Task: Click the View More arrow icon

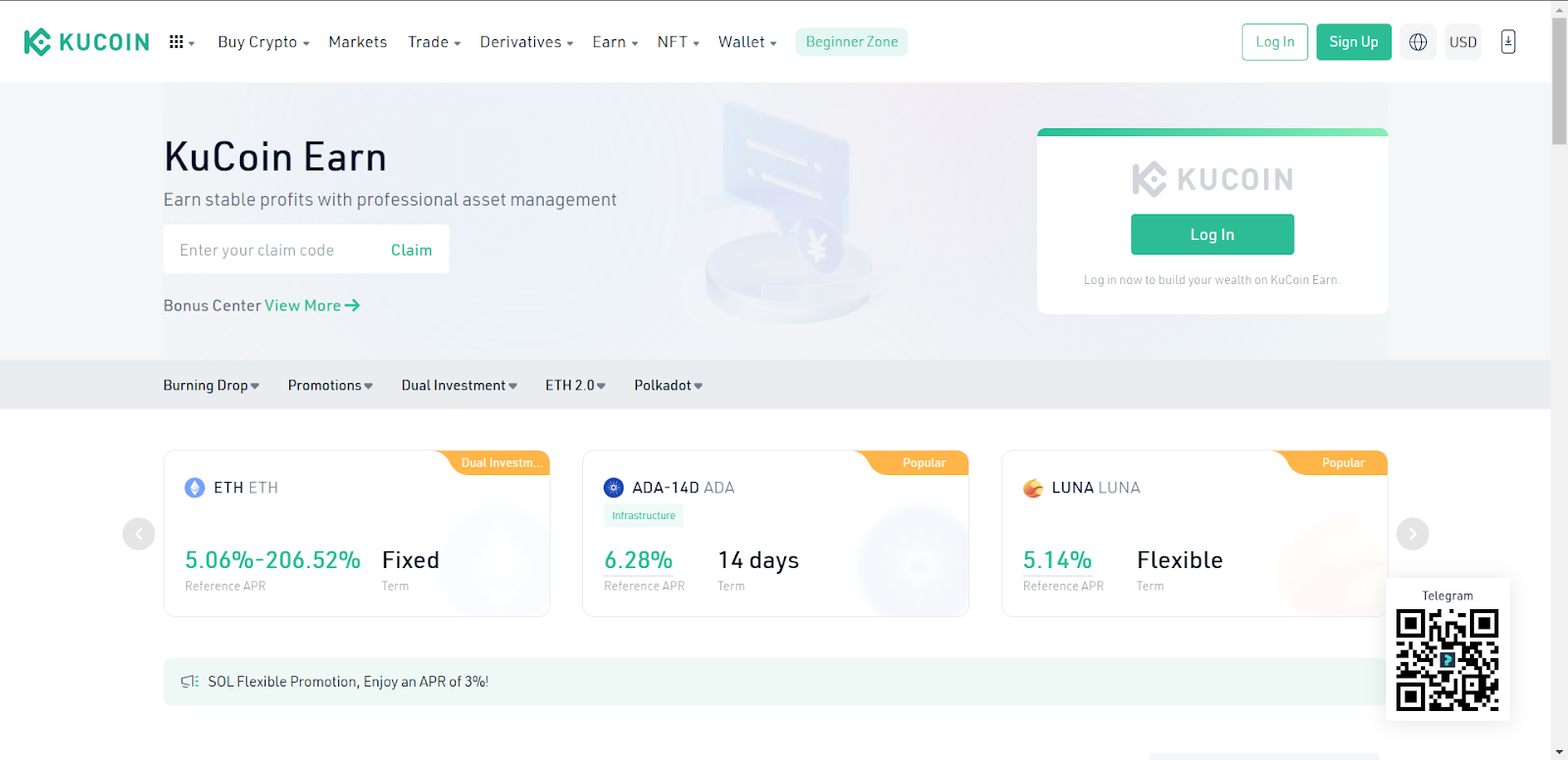Action: pyautogui.click(x=353, y=306)
